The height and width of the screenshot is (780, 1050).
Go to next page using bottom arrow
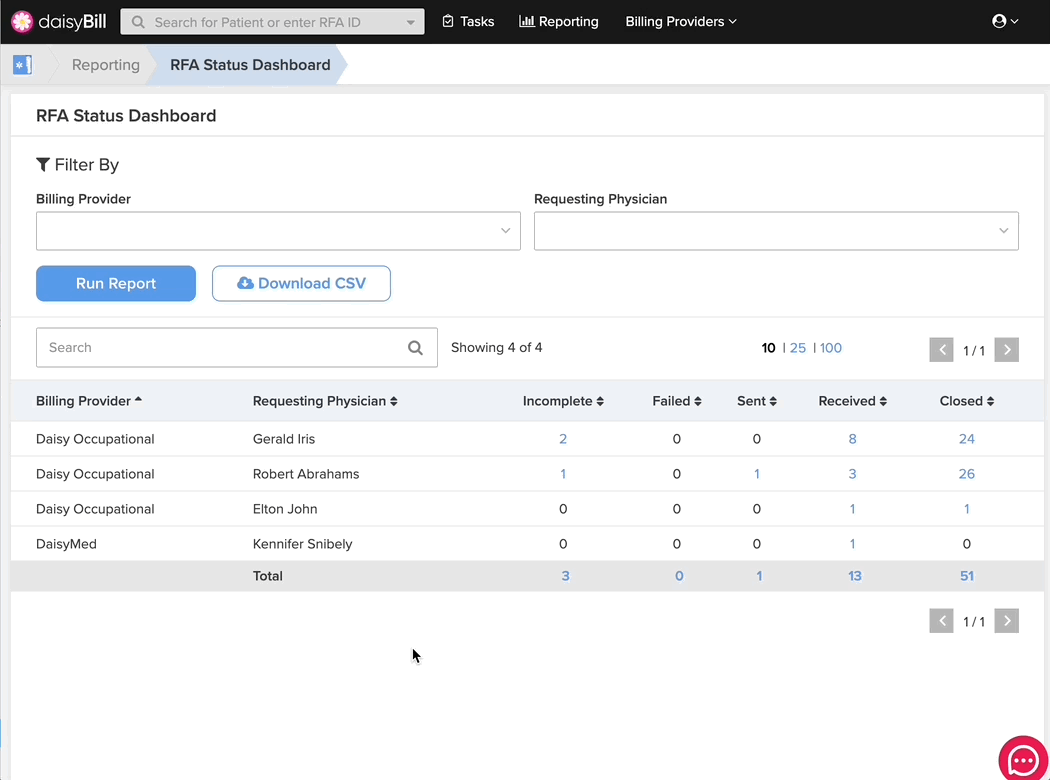click(1006, 621)
